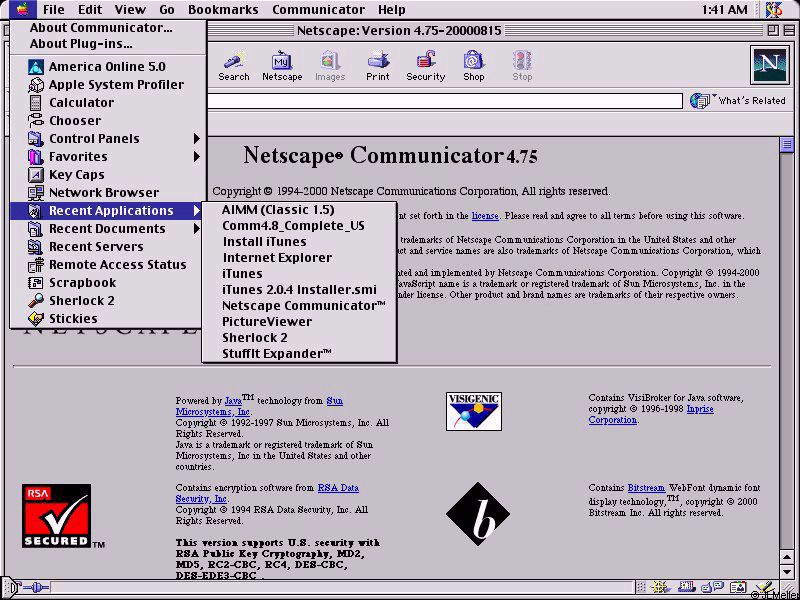
Task: Click the application switcher icon in menu bar
Action: [774, 9]
